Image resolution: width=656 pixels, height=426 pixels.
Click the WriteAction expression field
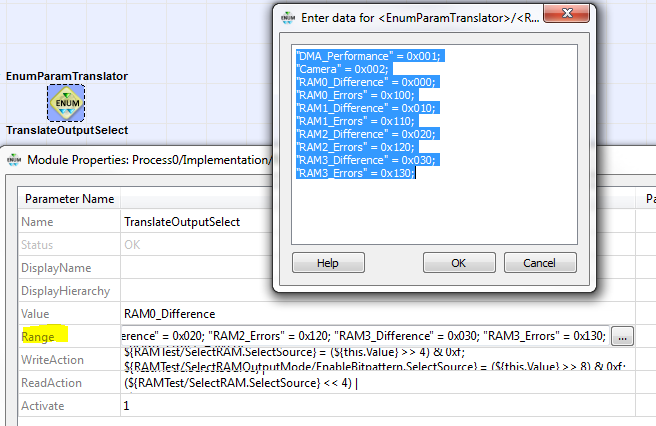coord(377,360)
